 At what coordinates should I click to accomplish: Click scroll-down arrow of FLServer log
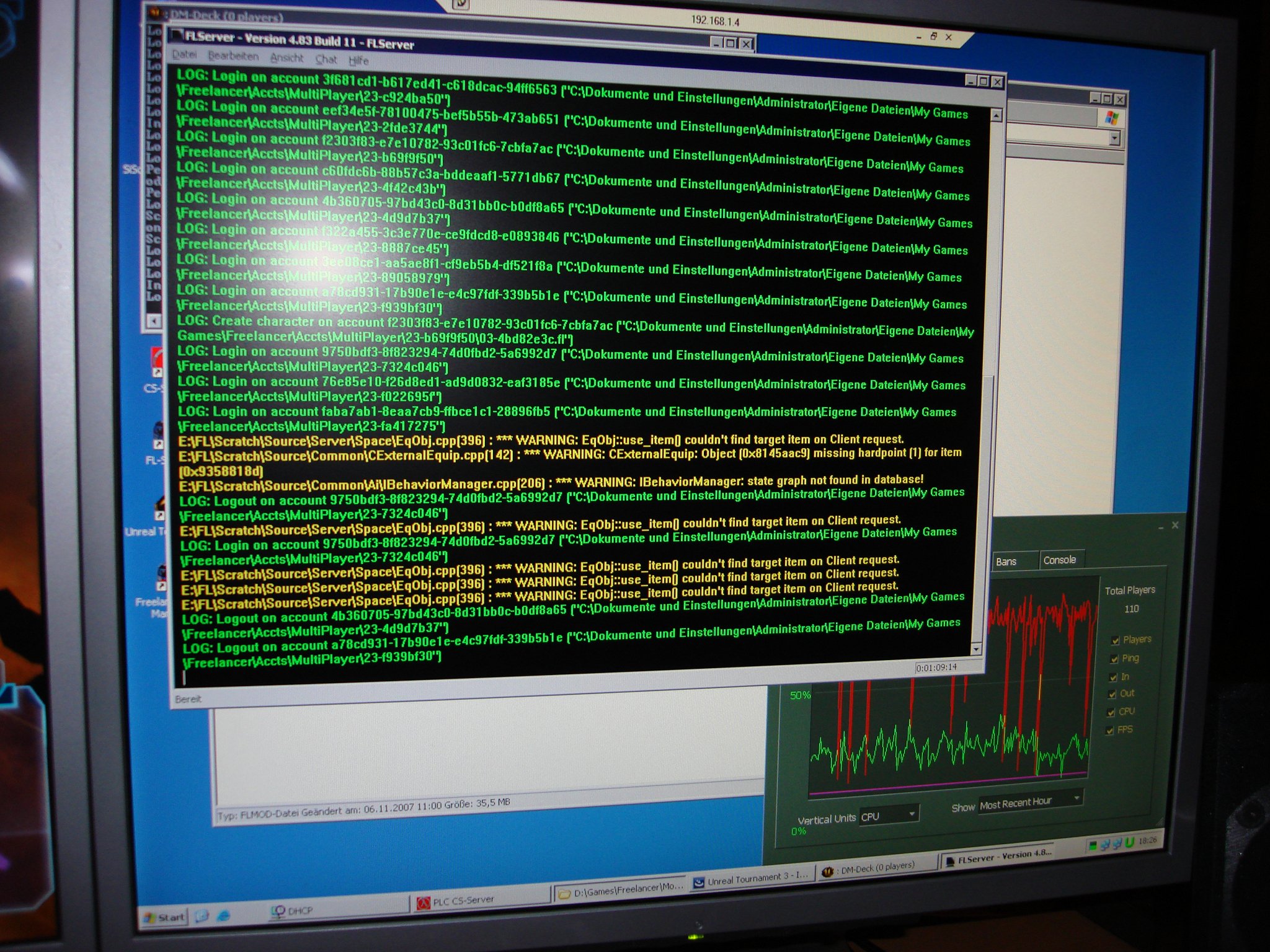point(976,649)
